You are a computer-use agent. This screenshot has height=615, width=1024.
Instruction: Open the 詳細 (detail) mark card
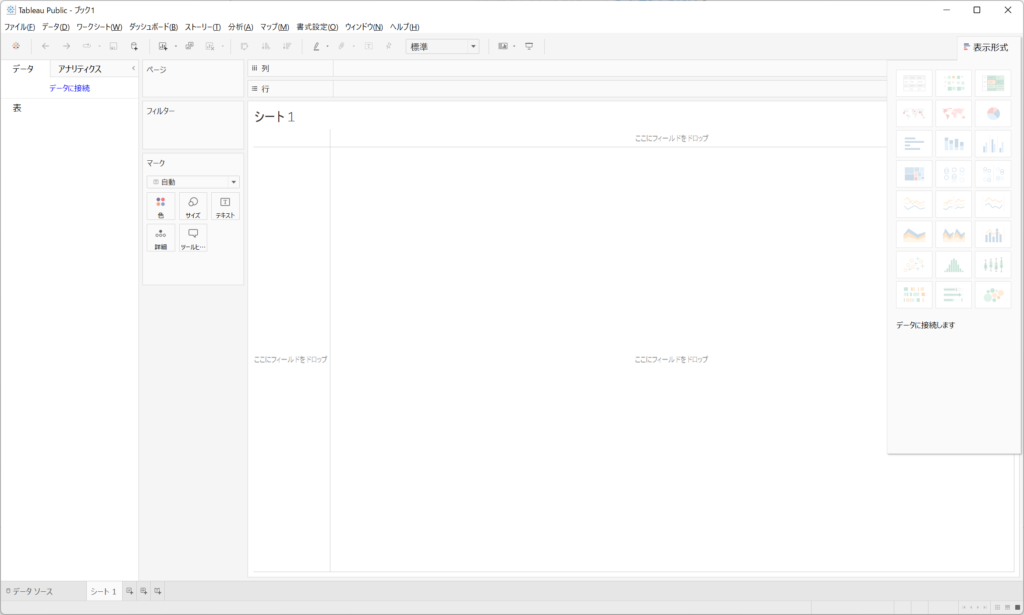pyautogui.click(x=161, y=238)
